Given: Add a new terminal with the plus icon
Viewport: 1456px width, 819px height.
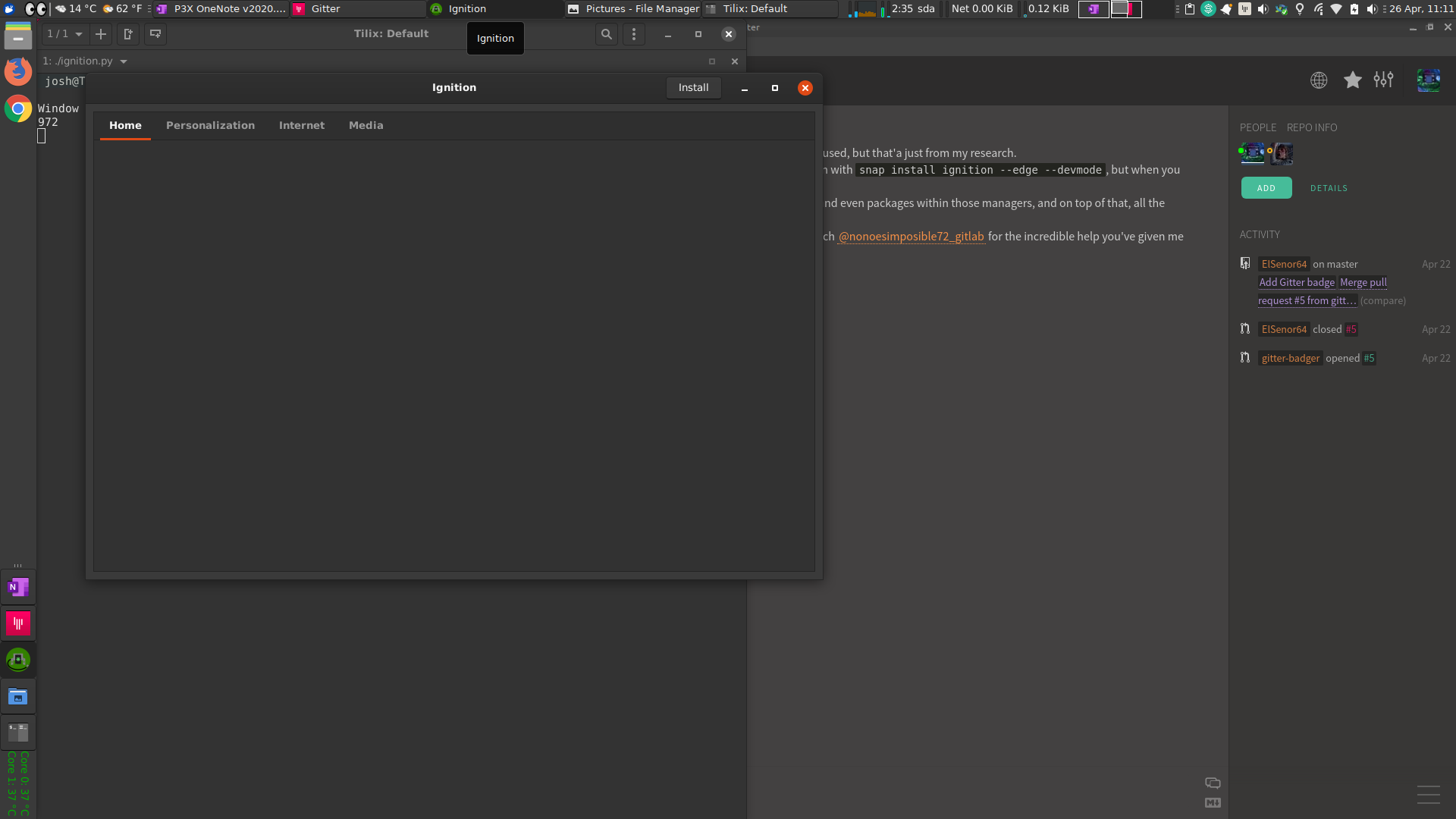Looking at the screenshot, I should 101,34.
